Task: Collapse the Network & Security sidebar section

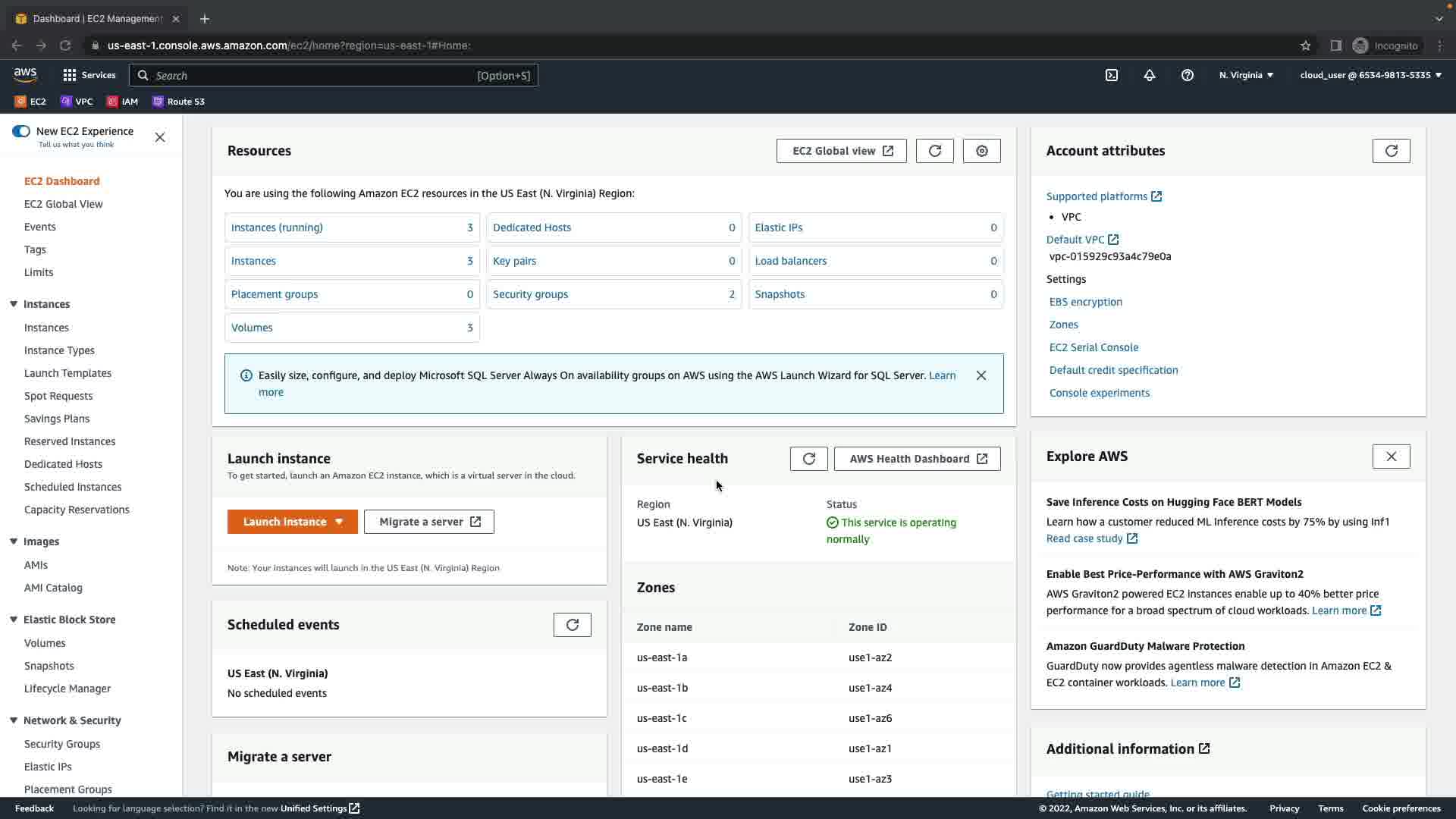Action: click(x=14, y=720)
